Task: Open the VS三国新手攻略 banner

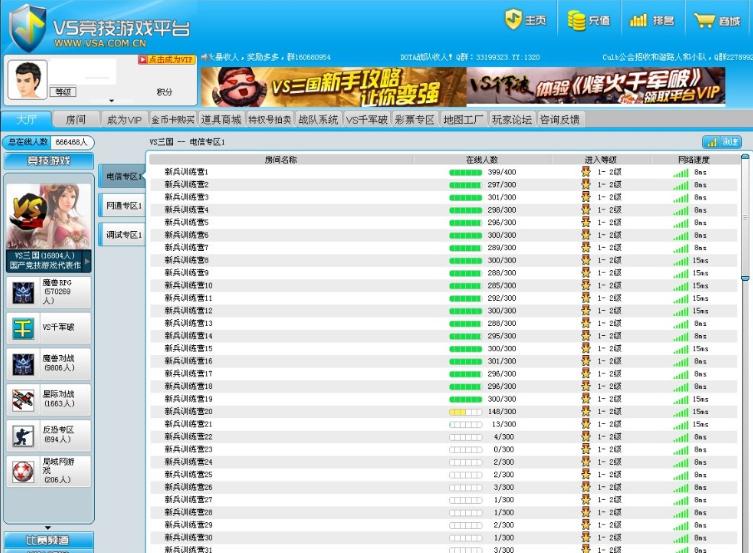Action: click(334, 87)
